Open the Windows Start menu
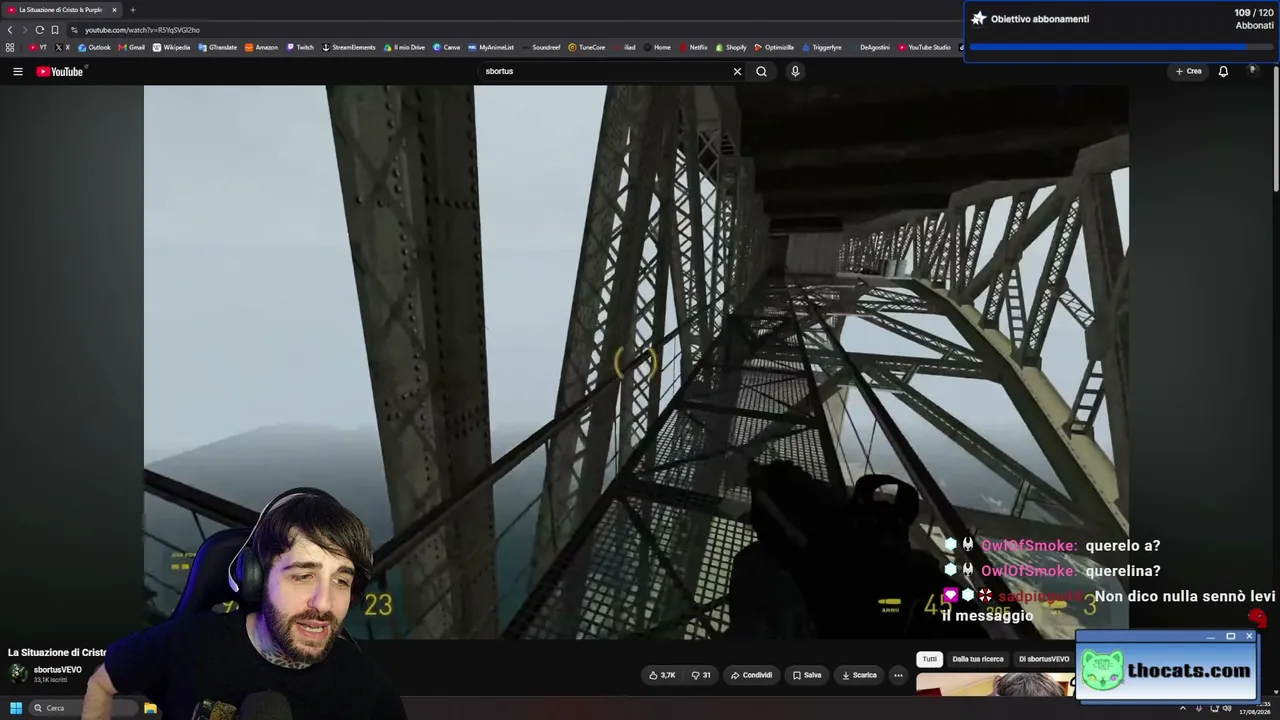This screenshot has height=720, width=1280. point(16,708)
